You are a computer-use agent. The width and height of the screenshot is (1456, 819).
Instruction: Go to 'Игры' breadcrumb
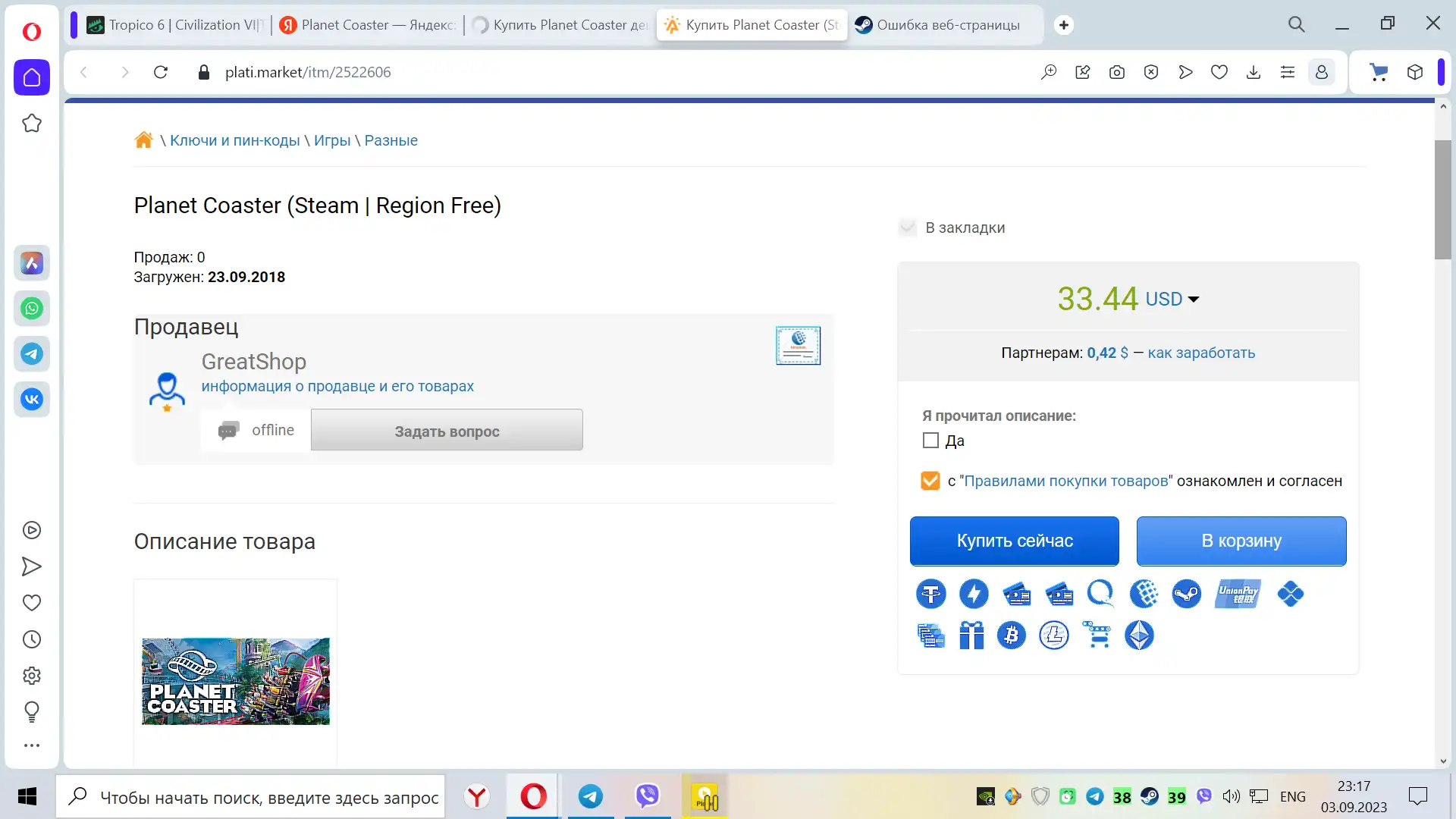click(332, 140)
